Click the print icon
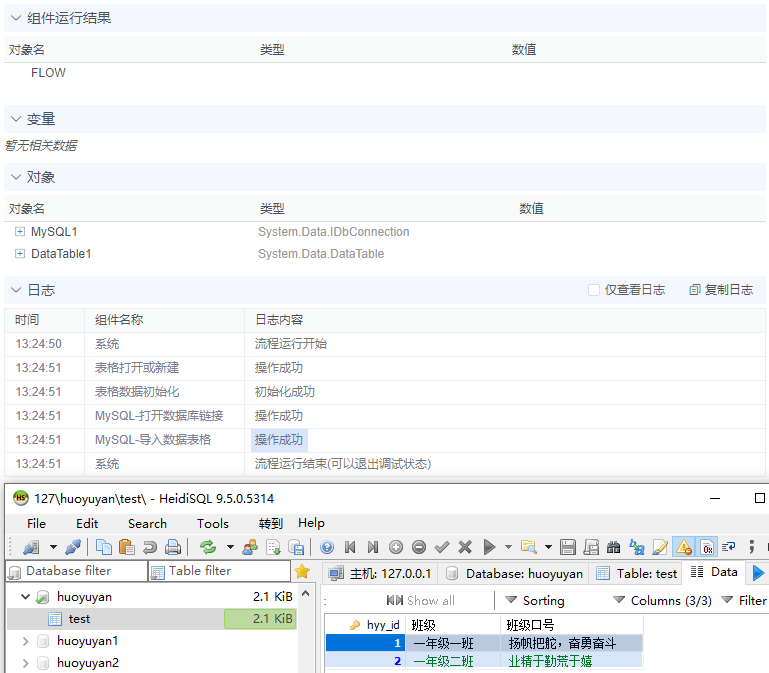The image size is (769, 673). pos(173,547)
